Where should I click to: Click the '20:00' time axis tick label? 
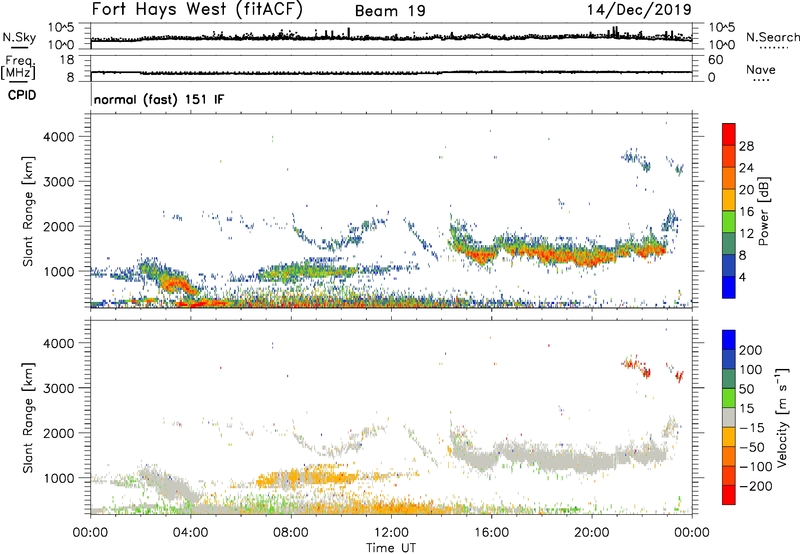pos(592,533)
